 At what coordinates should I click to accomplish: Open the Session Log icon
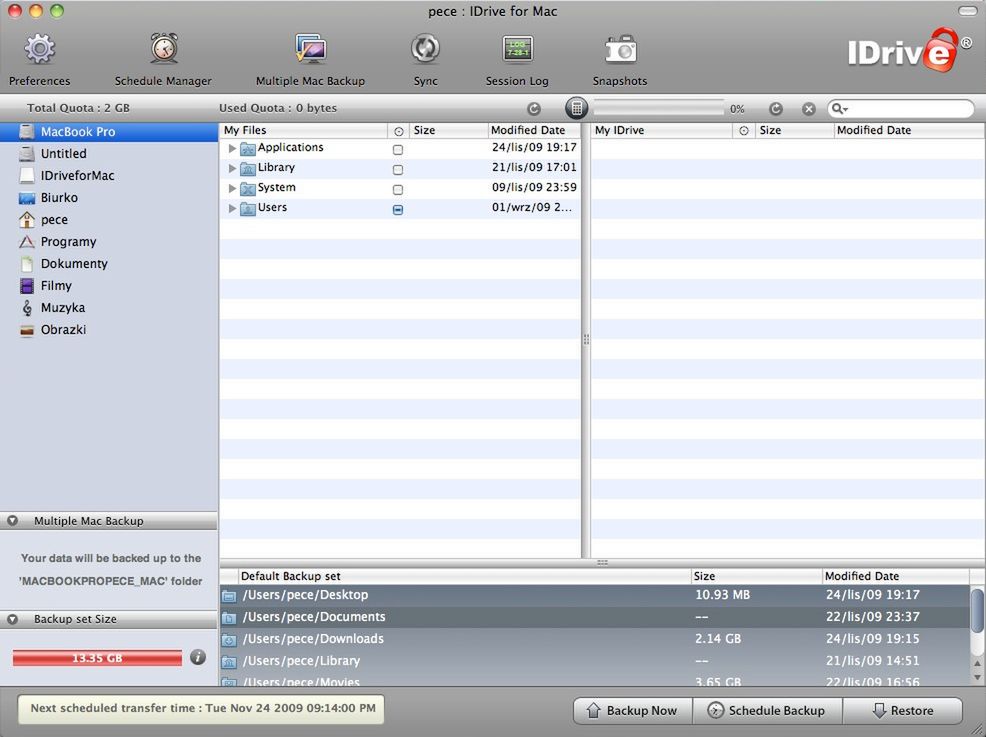click(x=518, y=49)
